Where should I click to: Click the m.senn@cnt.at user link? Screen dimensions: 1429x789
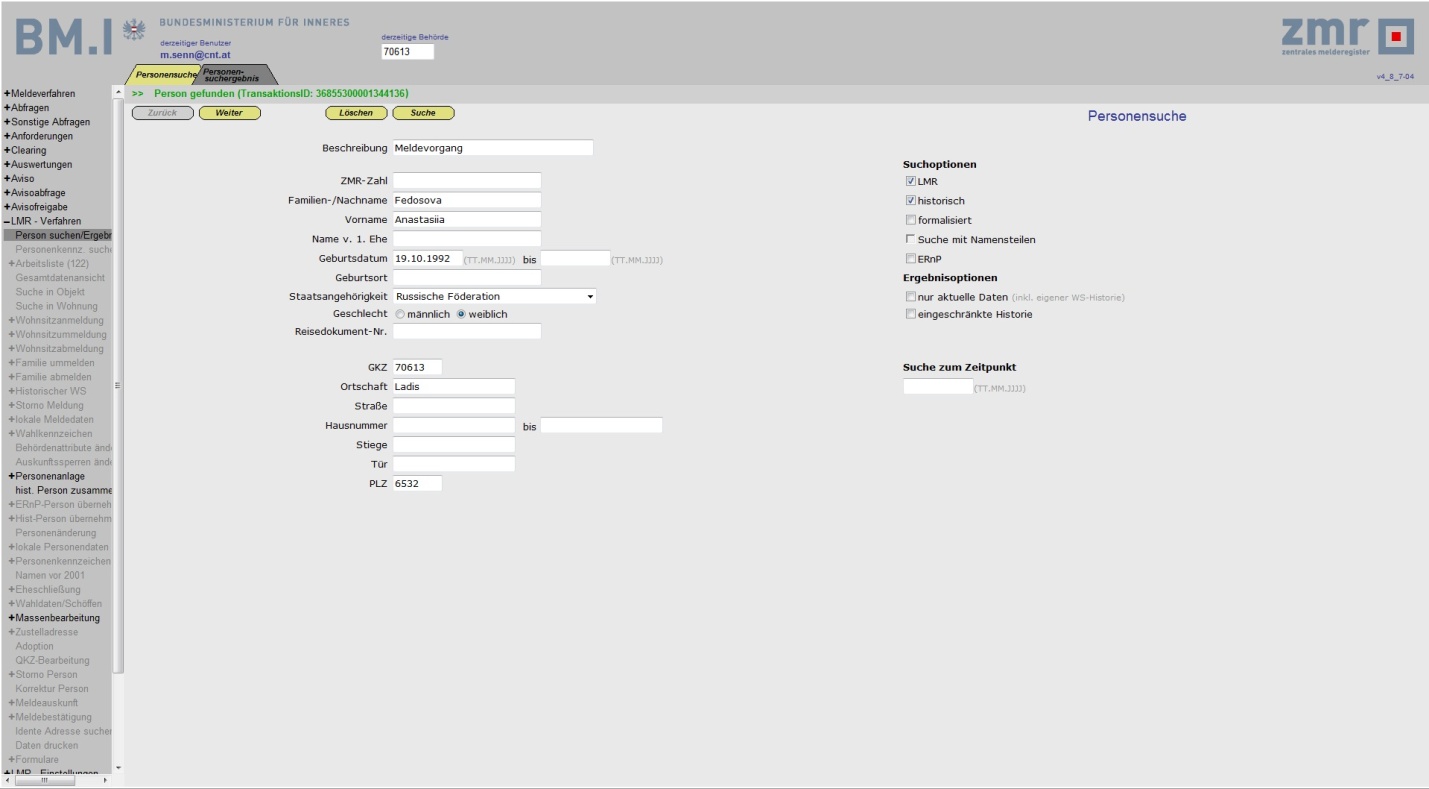point(195,55)
